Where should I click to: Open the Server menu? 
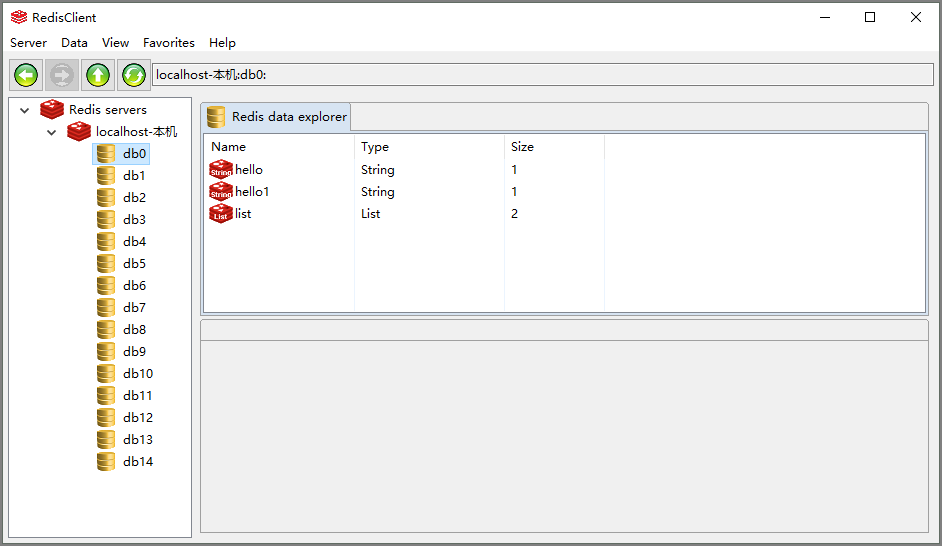tap(28, 43)
